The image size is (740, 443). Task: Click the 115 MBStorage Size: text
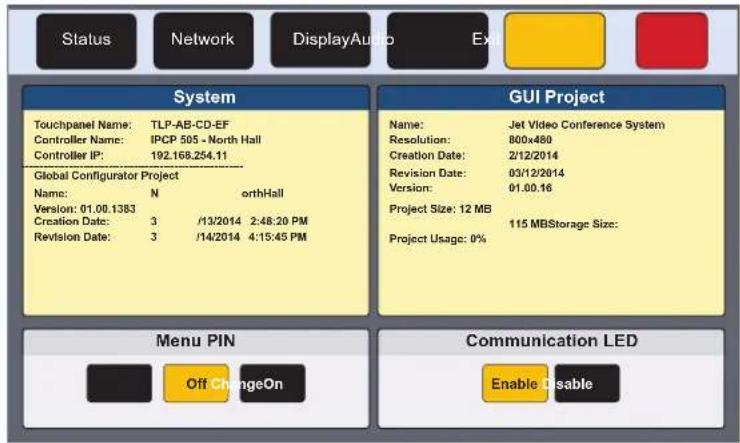coord(563,224)
